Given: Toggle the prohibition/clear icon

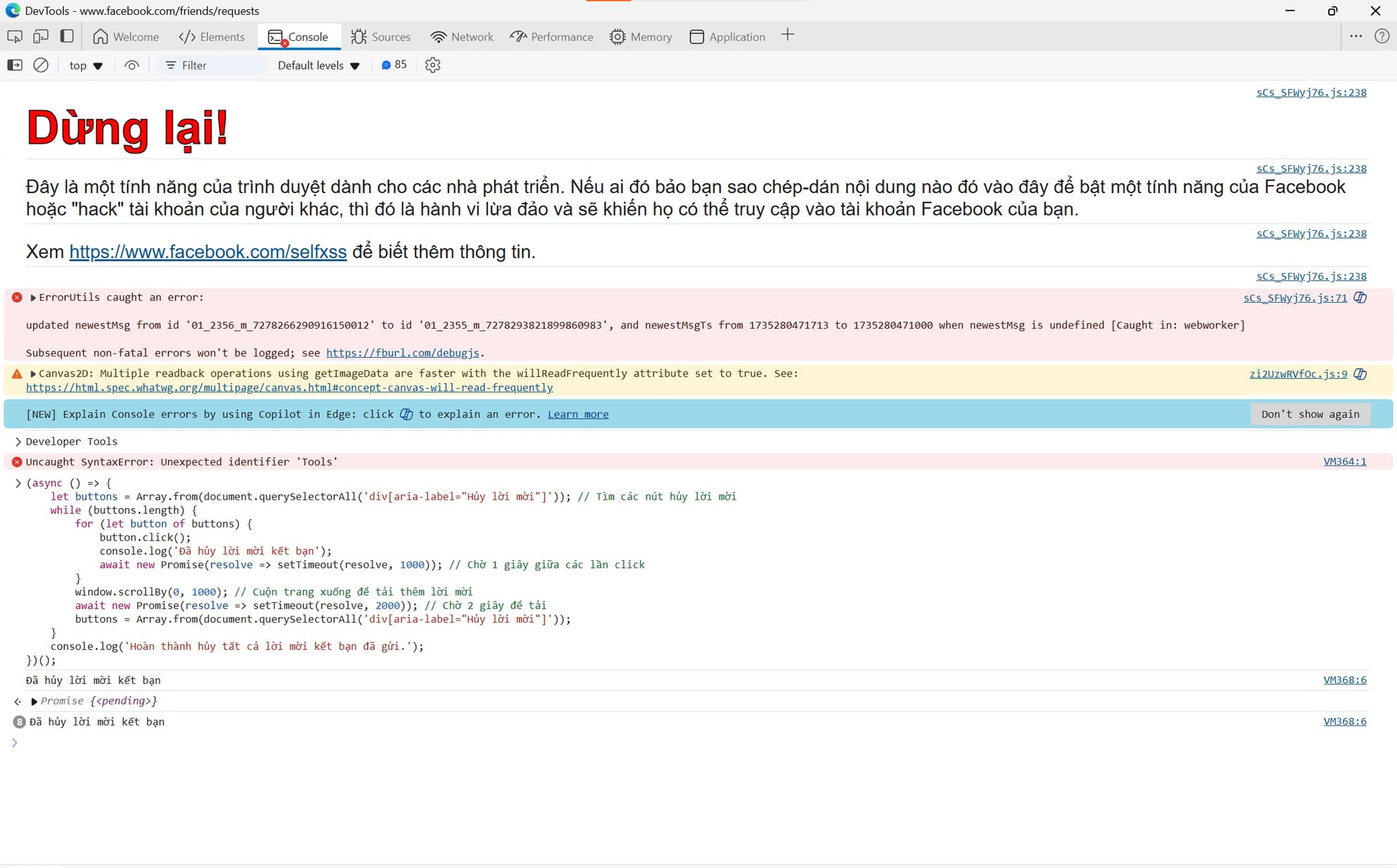Looking at the screenshot, I should 40,64.
